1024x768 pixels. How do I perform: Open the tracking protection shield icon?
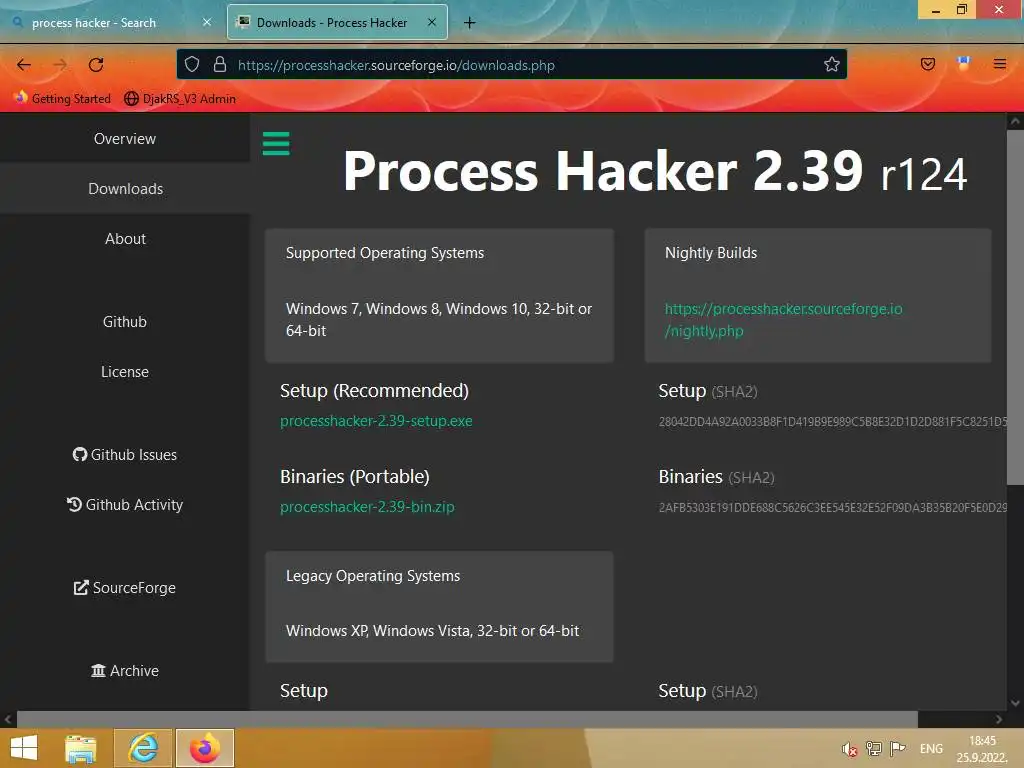191,65
